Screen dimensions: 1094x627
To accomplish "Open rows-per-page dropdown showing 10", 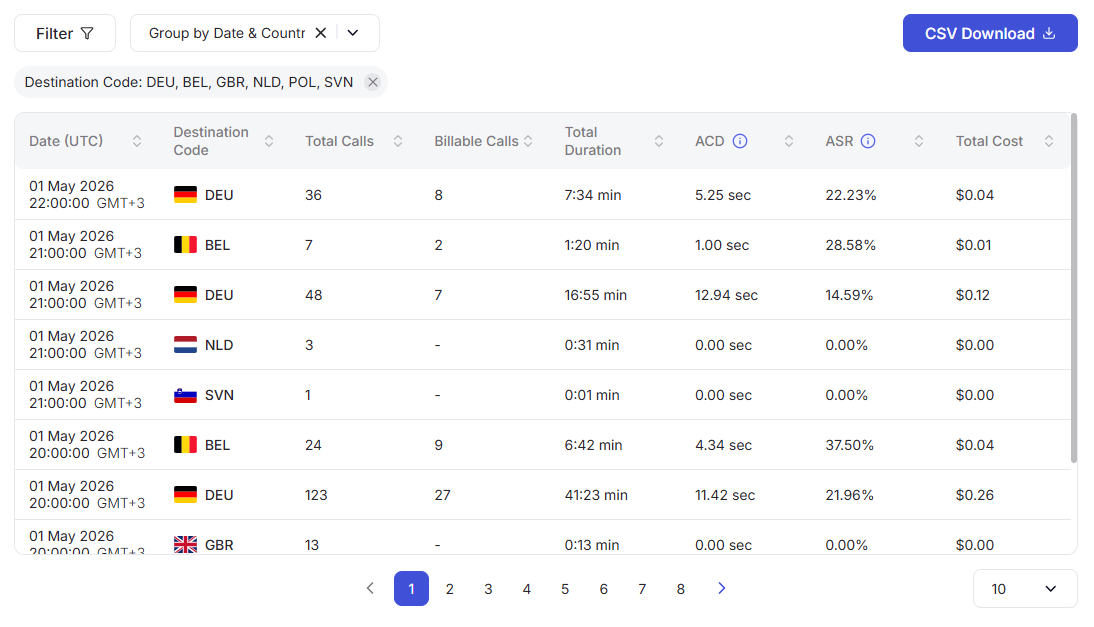I will [1025, 589].
